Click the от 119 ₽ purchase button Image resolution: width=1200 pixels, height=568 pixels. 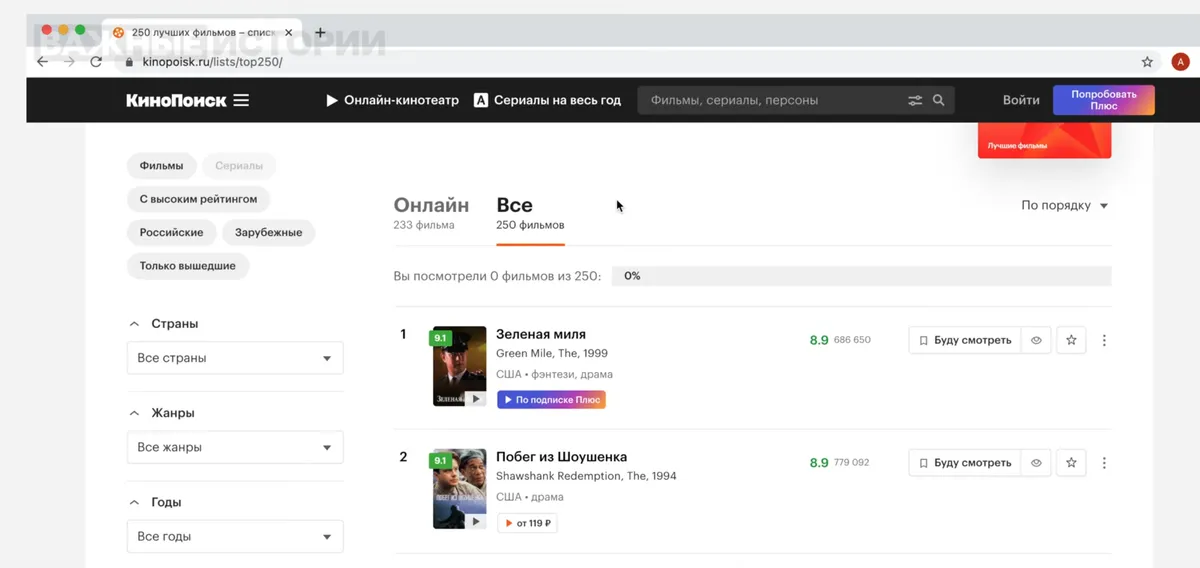point(527,523)
